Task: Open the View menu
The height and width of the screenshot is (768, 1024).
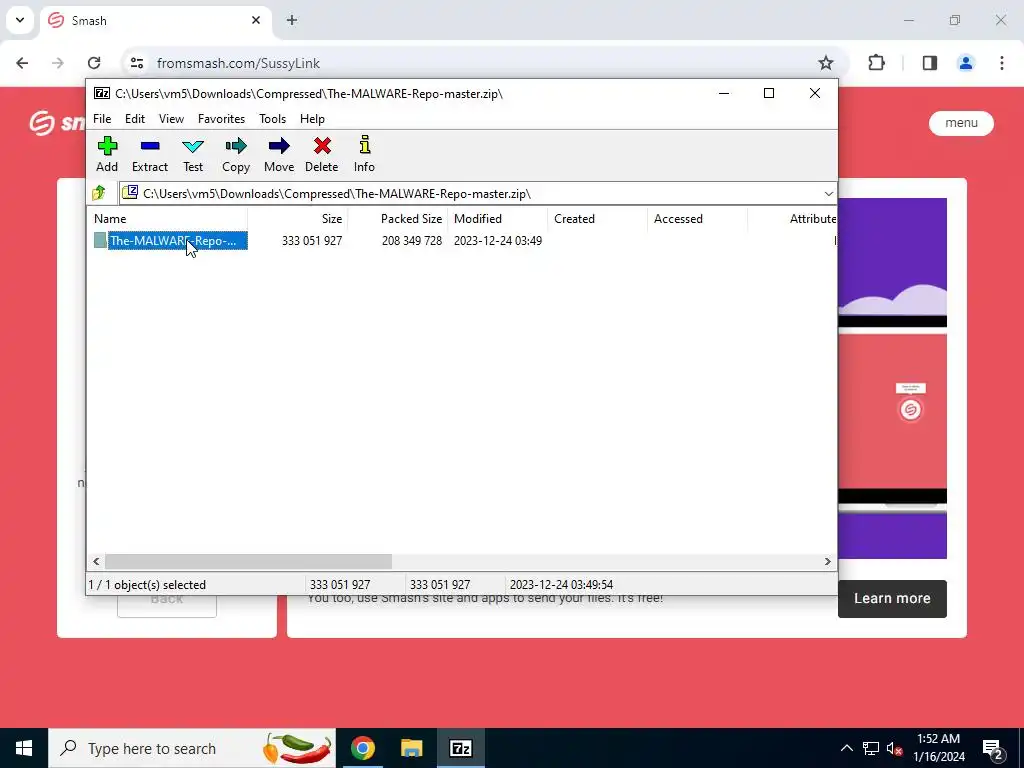Action: (171, 119)
